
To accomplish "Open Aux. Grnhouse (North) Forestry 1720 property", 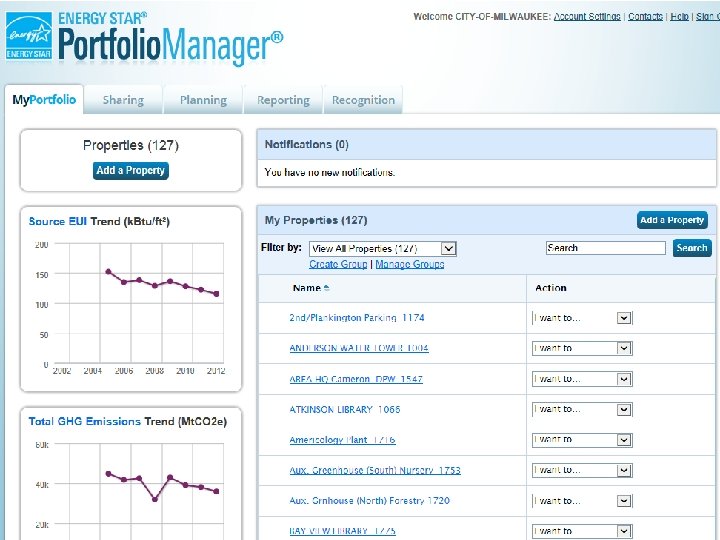I will pyautogui.click(x=369, y=501).
